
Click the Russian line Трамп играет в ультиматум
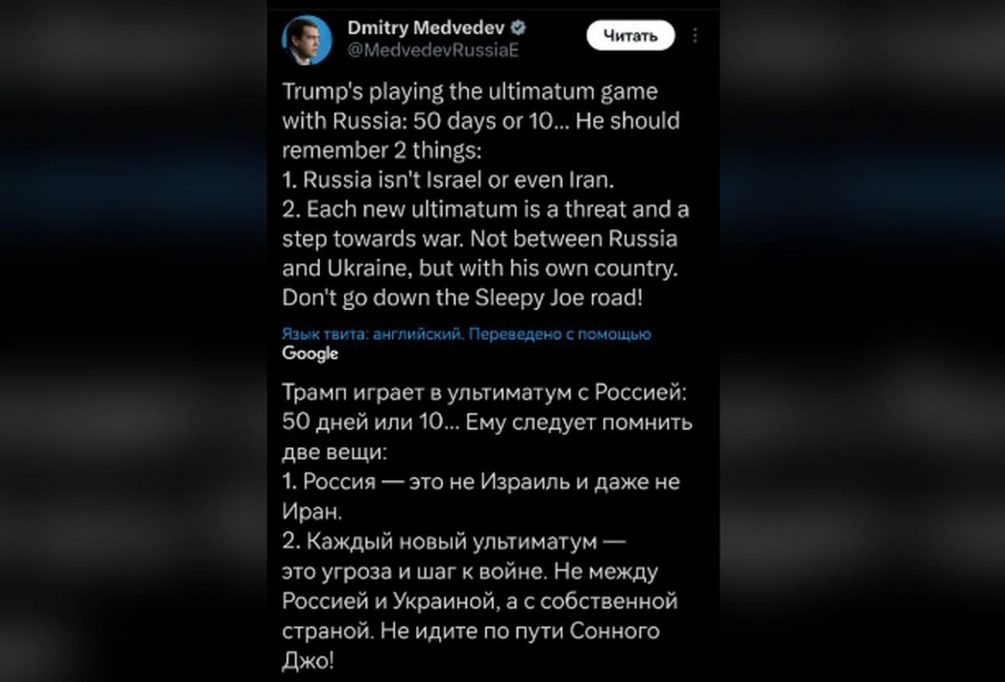tap(485, 392)
